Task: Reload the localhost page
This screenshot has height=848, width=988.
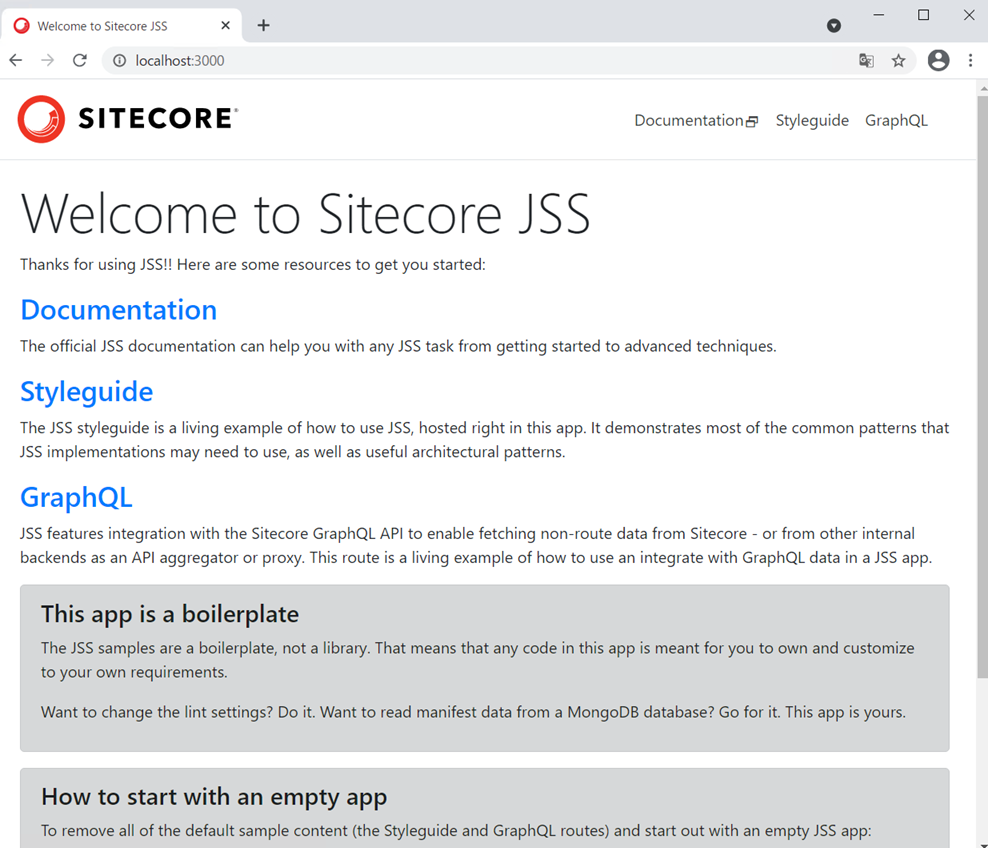Action: [79, 60]
